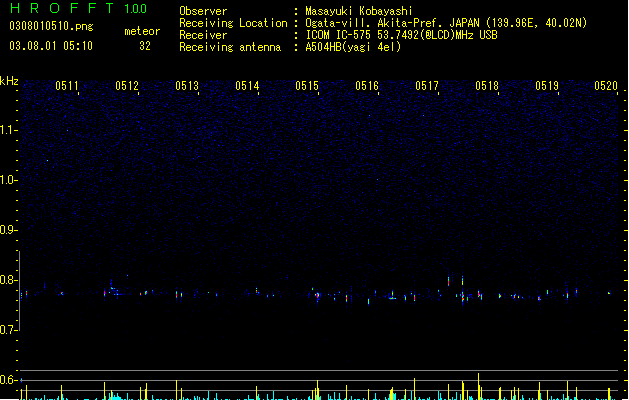The width and height of the screenshot is (629, 400).
Task: Click the 0511 time marker
Action: [x=67, y=86]
